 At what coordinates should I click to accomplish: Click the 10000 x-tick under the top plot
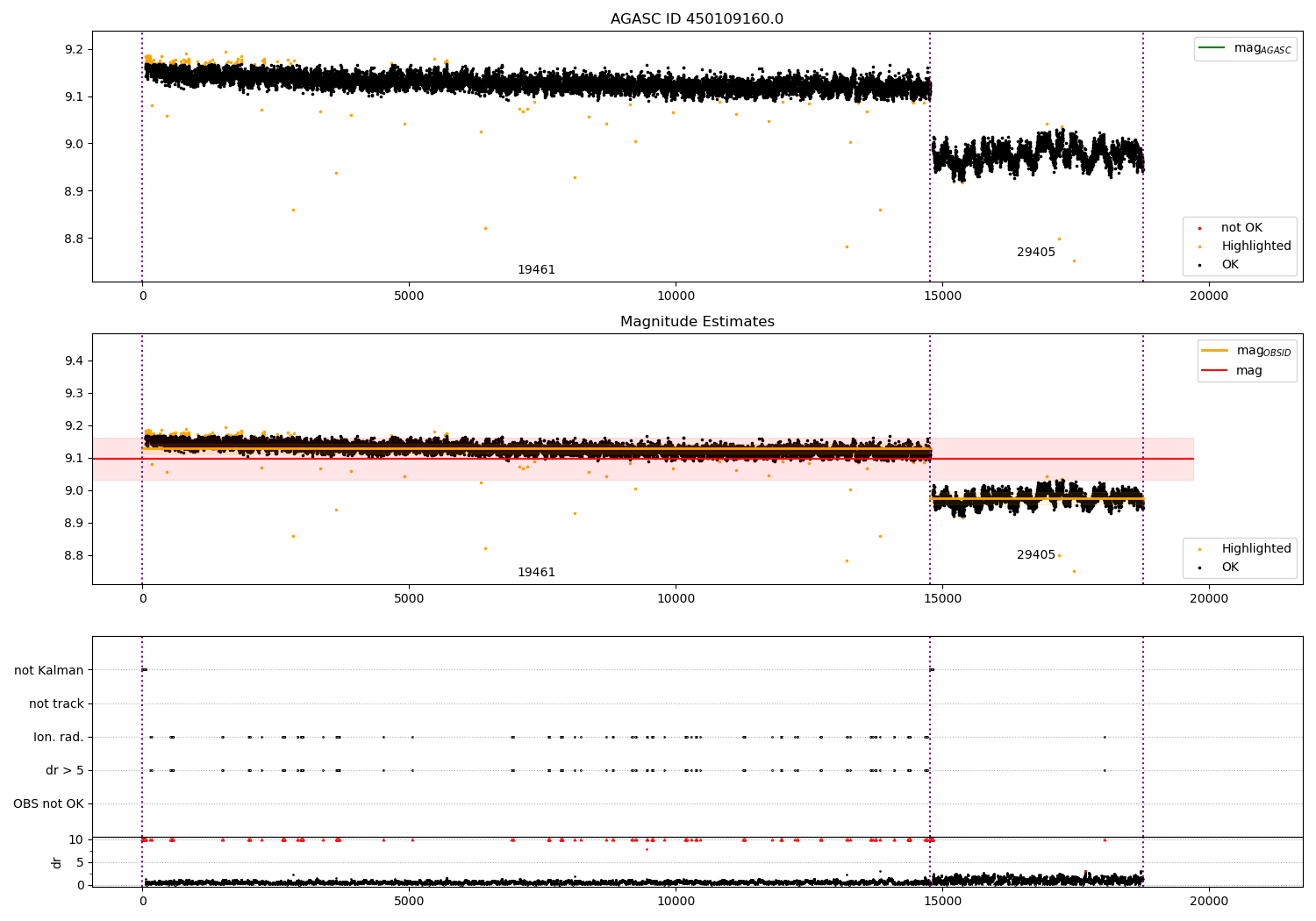tap(676, 296)
